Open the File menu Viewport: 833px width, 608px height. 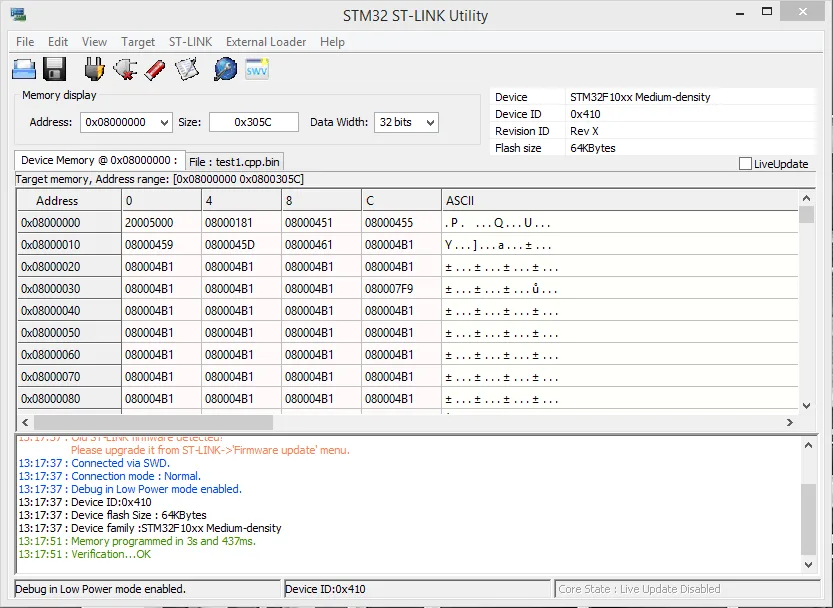coord(25,42)
